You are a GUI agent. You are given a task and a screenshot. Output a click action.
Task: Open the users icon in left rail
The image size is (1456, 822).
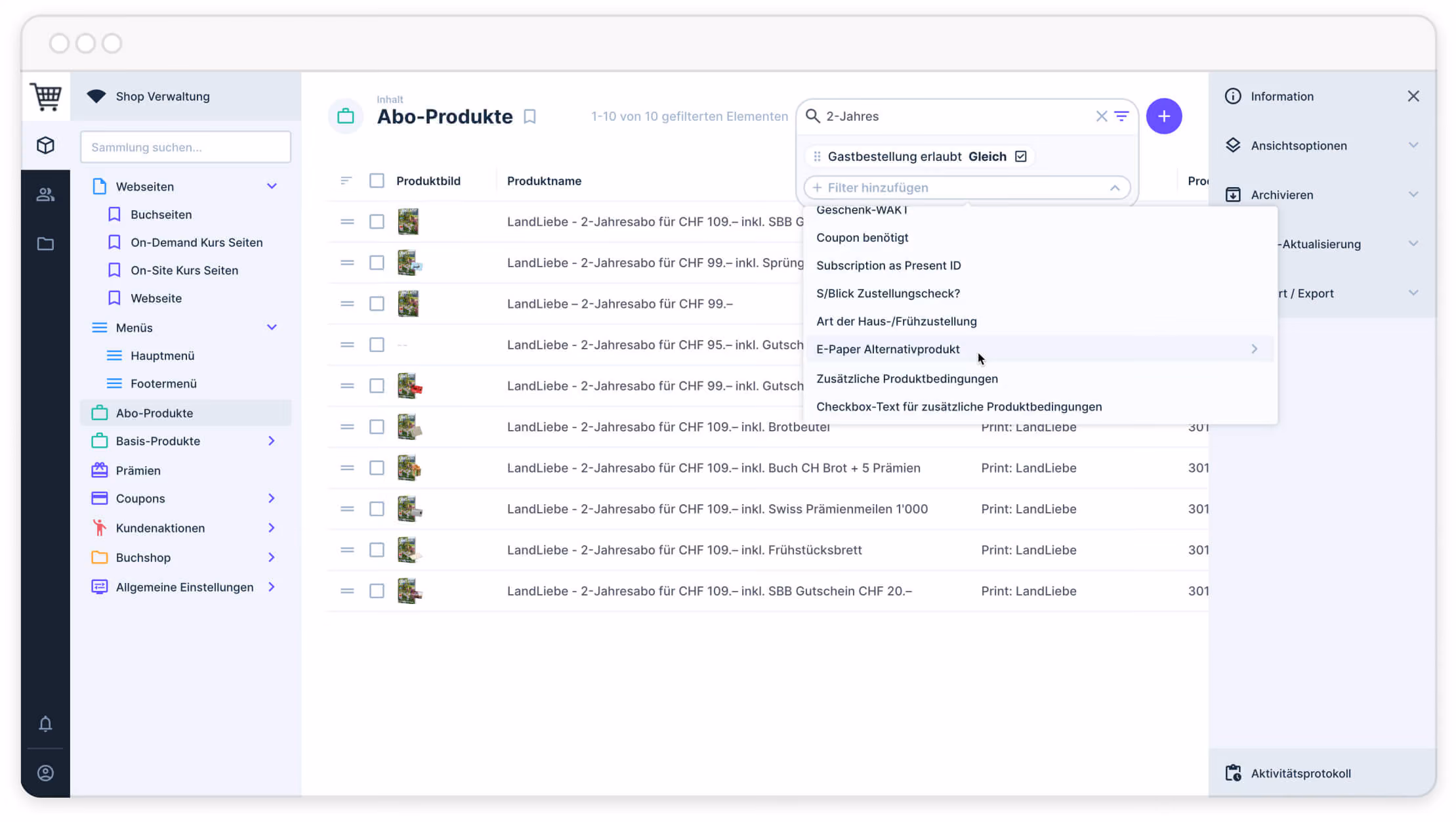[45, 194]
